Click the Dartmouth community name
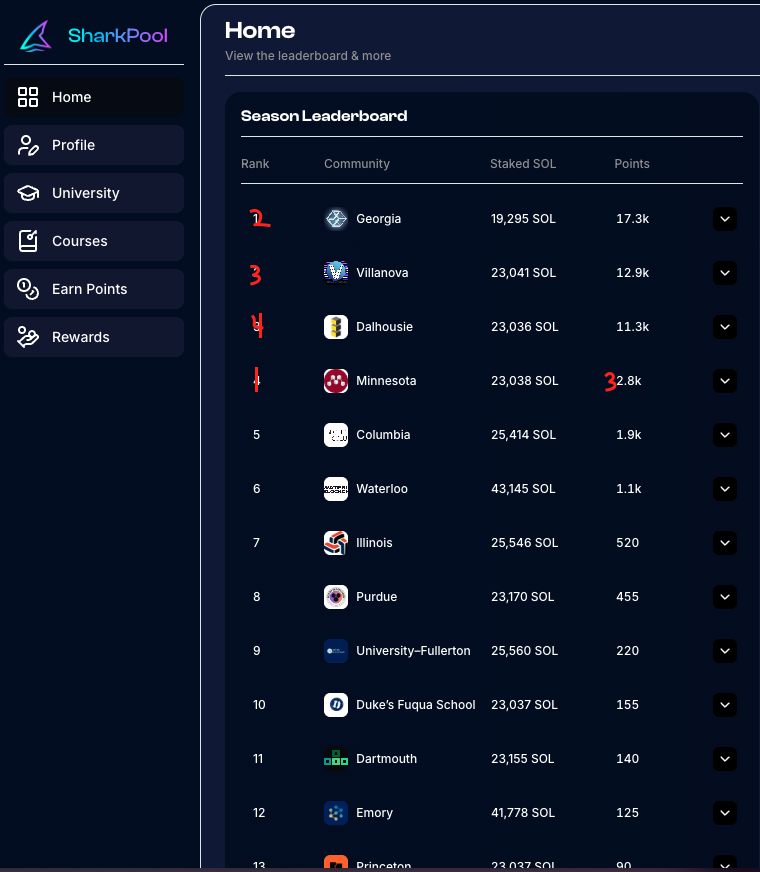Image resolution: width=760 pixels, height=872 pixels. click(x=386, y=759)
